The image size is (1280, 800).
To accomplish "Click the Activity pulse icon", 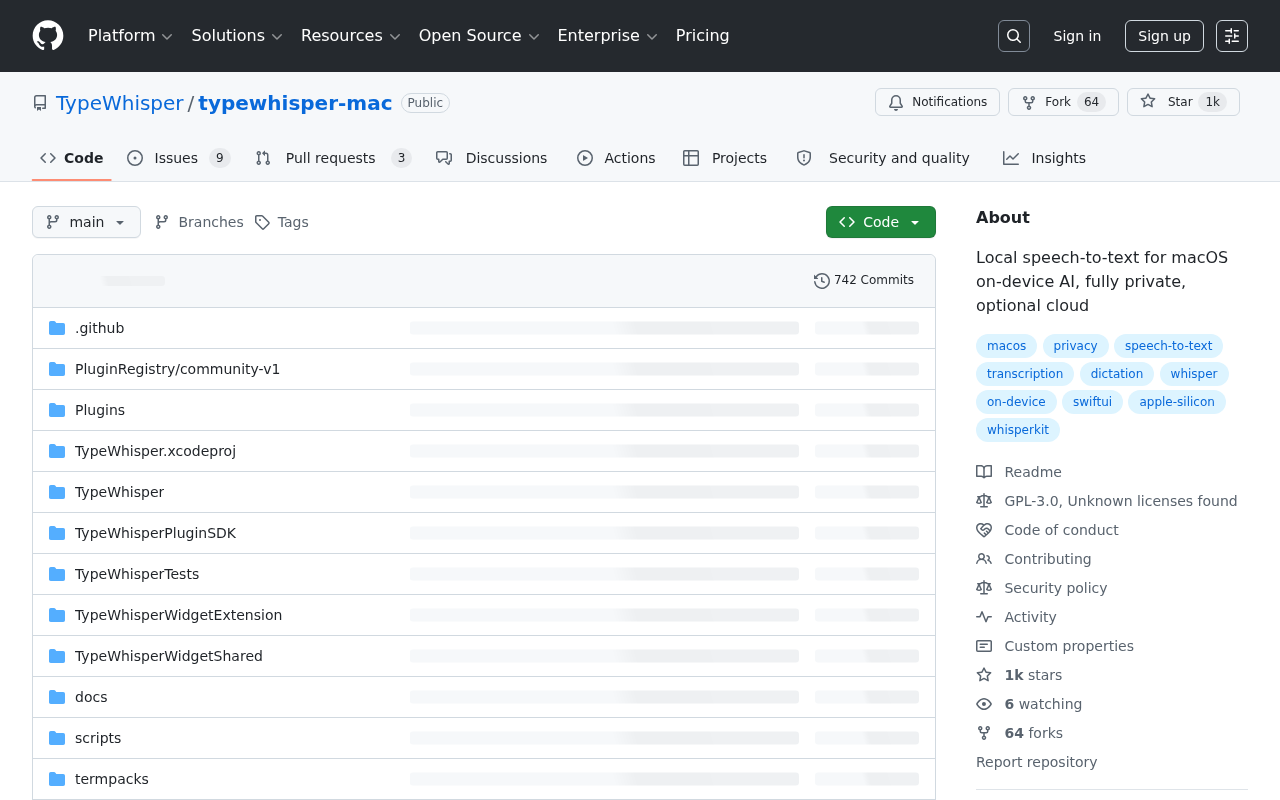I will 984,617.
